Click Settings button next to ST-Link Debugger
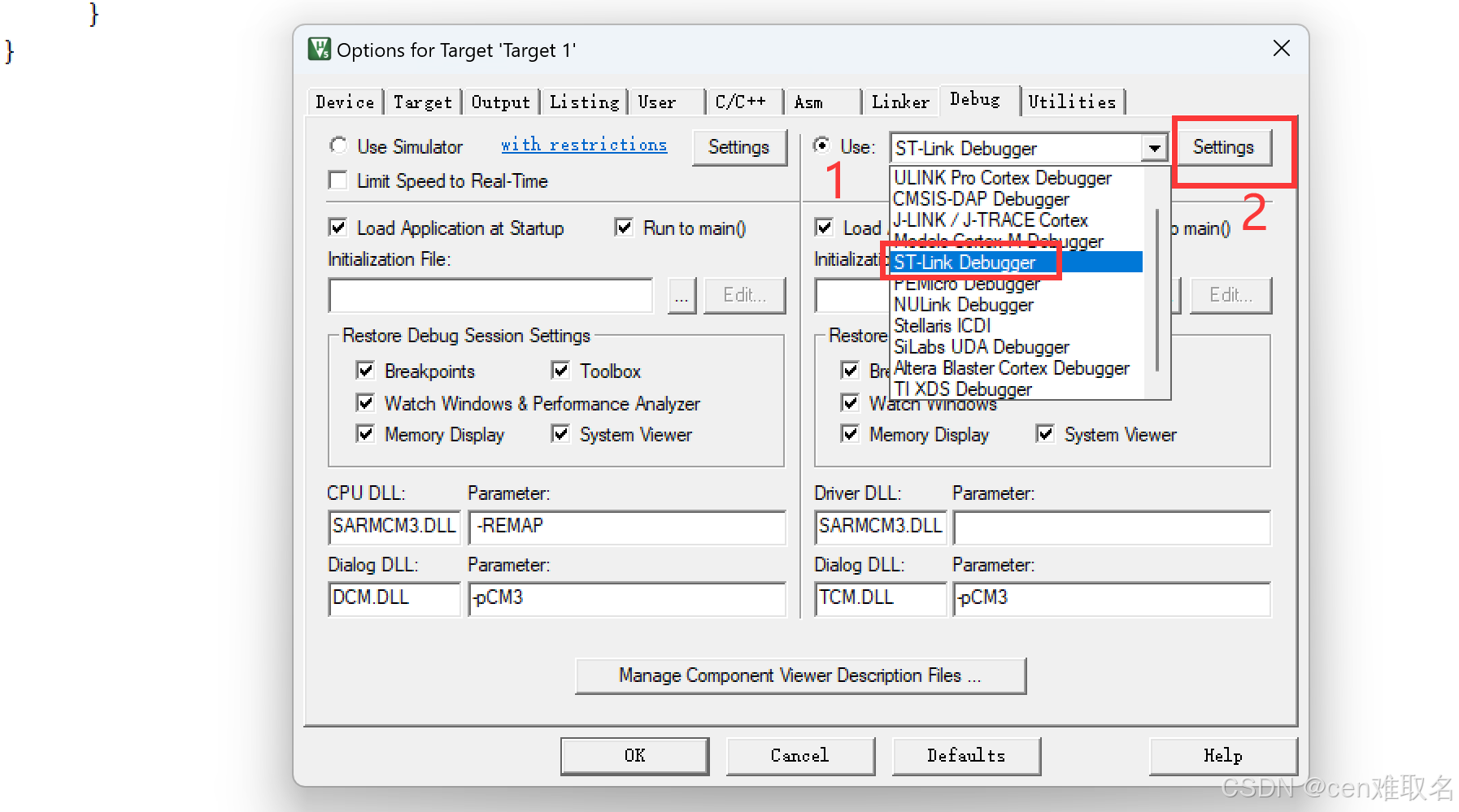 [x=1223, y=147]
